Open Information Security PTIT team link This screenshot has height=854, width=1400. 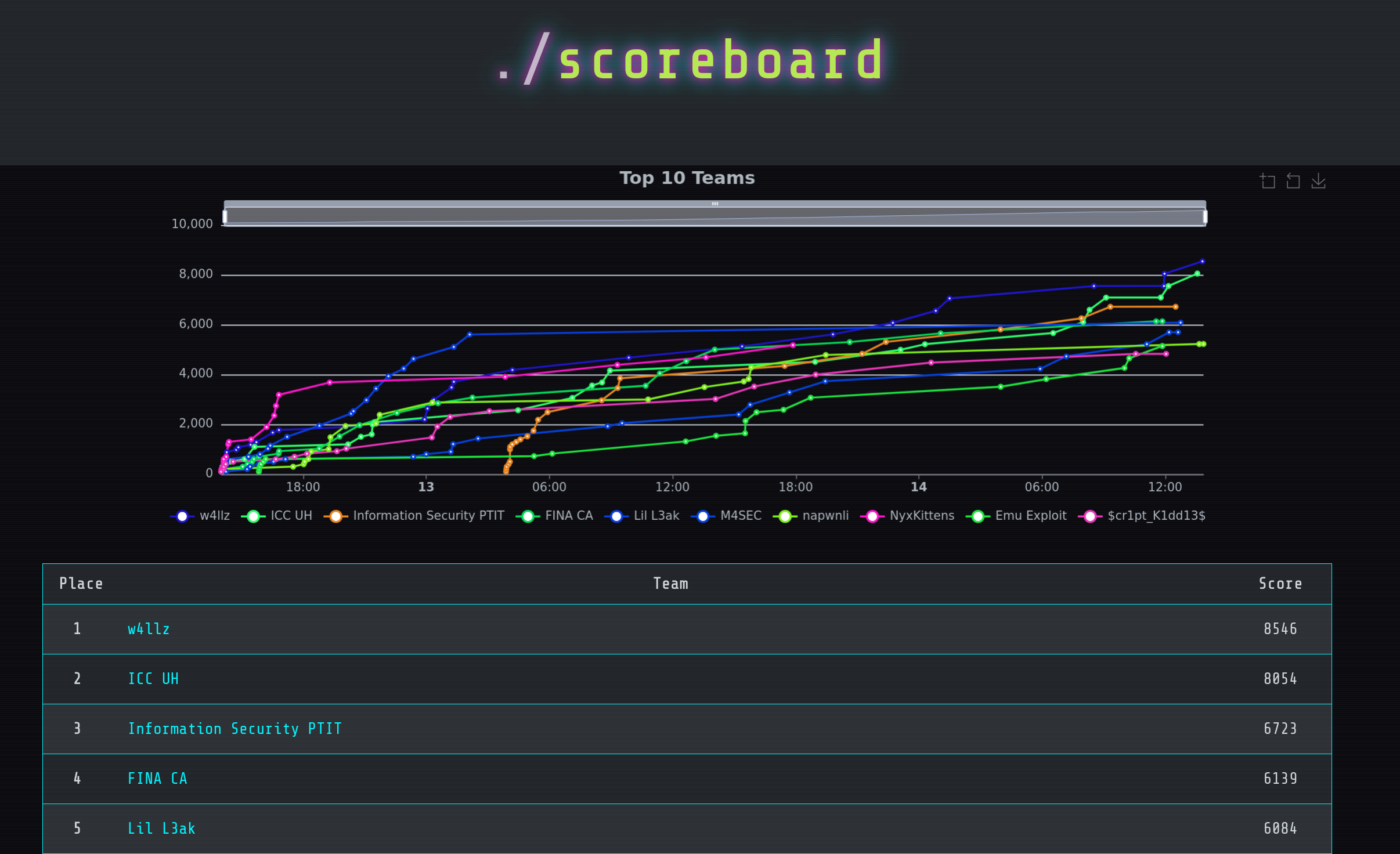(234, 729)
